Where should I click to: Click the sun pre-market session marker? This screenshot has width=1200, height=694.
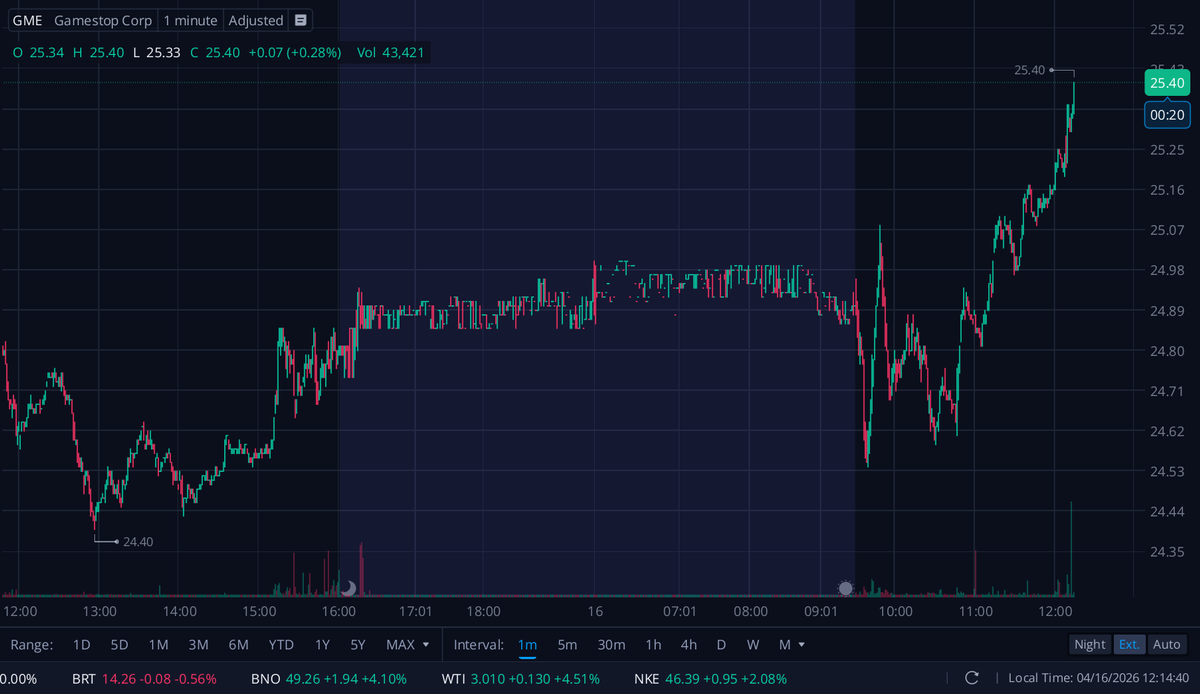pos(845,588)
